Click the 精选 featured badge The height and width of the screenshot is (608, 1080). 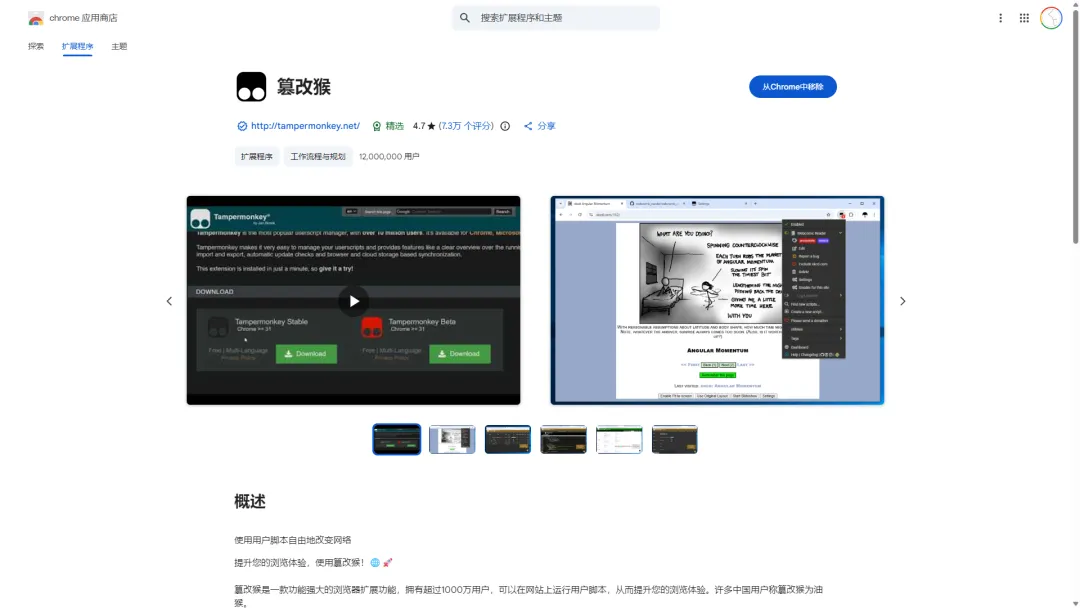(x=388, y=126)
